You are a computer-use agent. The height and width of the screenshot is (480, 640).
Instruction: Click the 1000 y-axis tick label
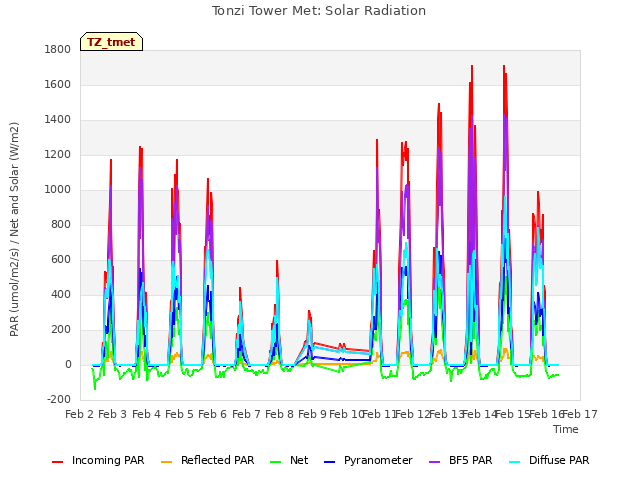click(x=58, y=190)
